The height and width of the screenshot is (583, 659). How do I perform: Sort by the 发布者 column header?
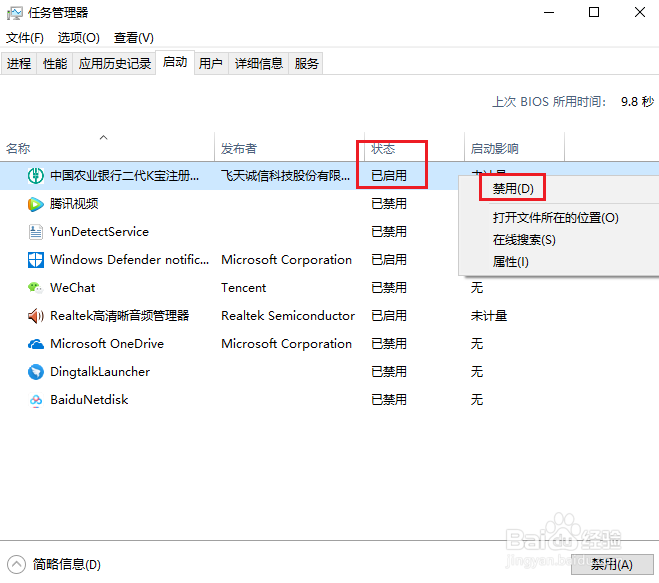coord(290,148)
